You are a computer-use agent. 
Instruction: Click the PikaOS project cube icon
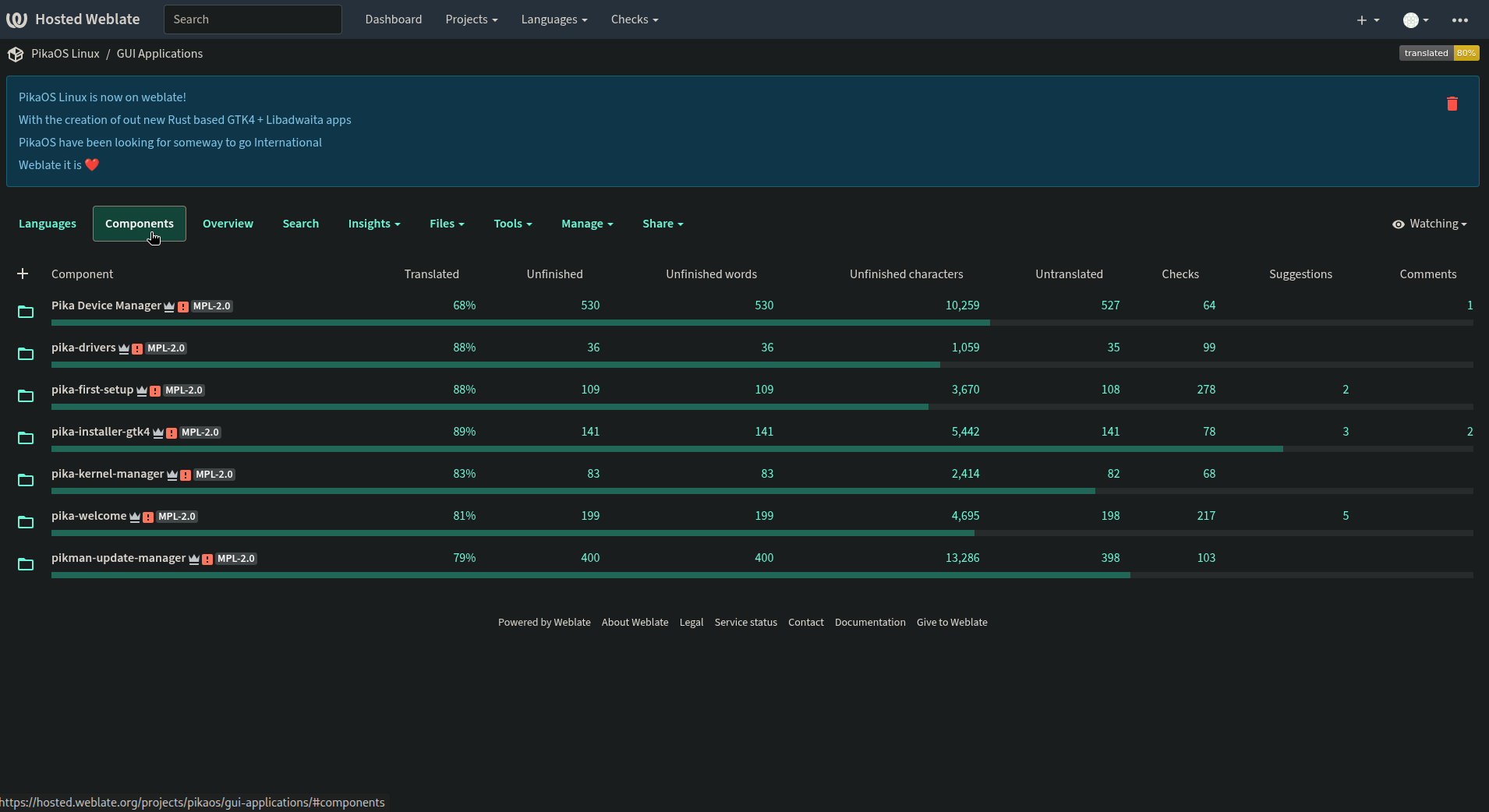pyautogui.click(x=16, y=54)
